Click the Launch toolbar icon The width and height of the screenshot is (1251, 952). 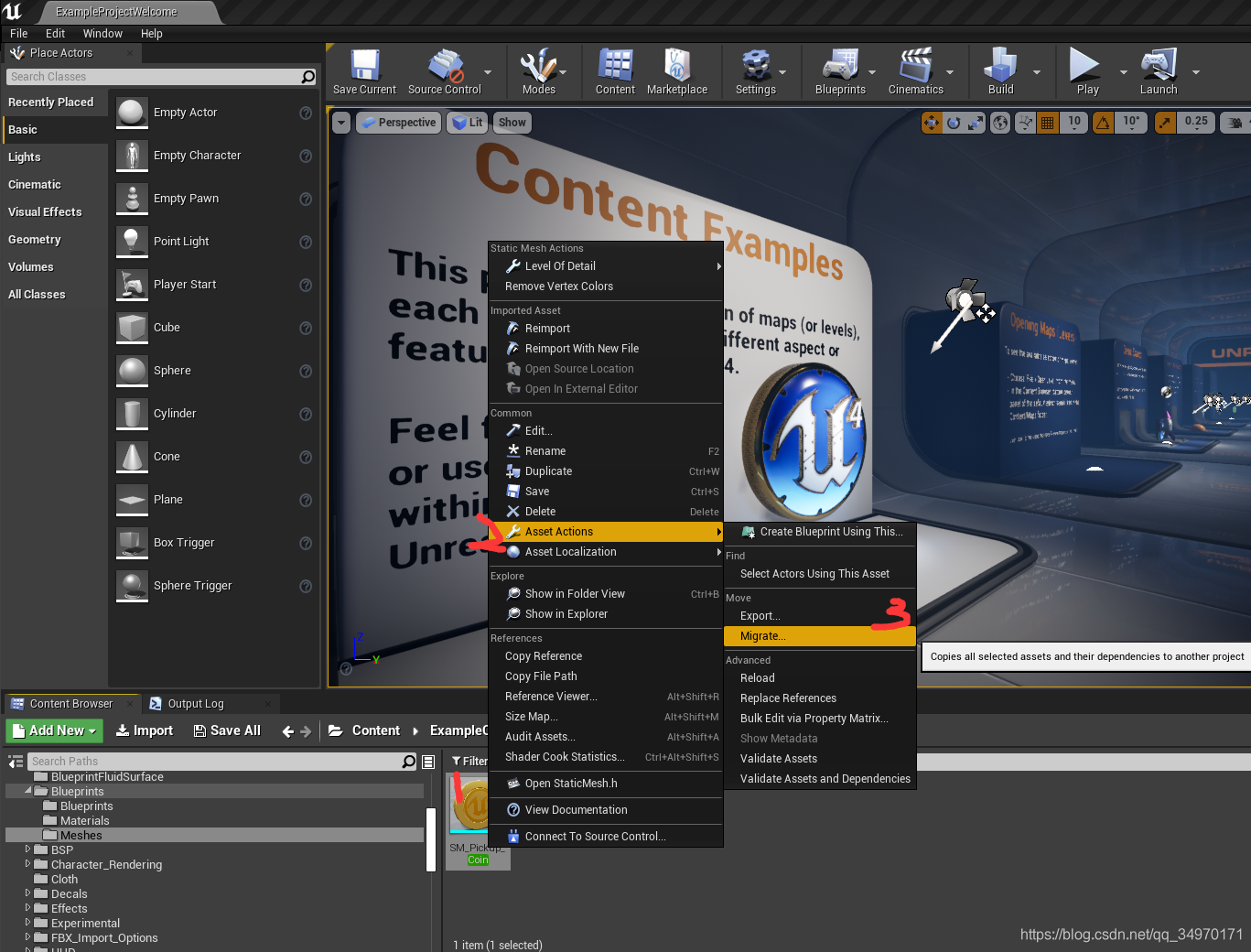[1159, 71]
